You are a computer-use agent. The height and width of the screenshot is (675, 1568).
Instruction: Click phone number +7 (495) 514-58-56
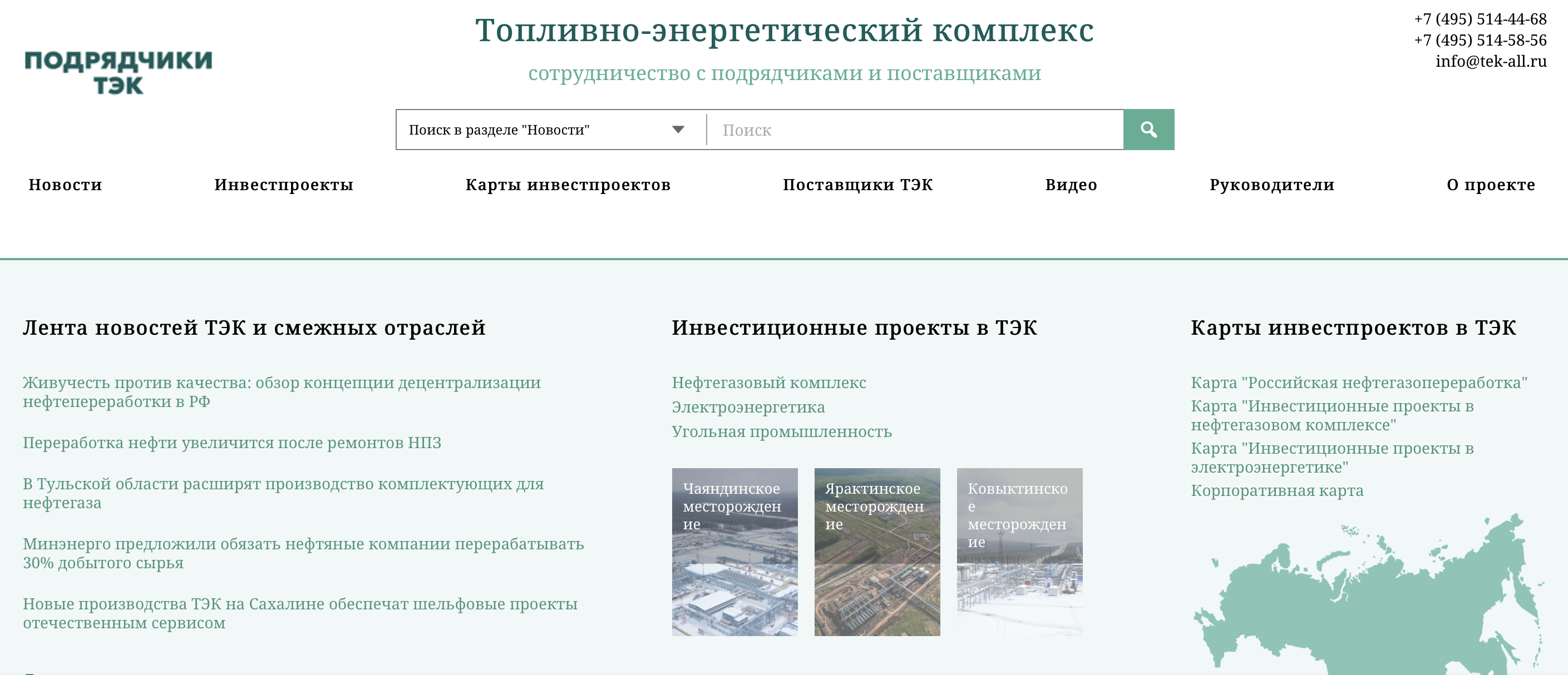[x=1480, y=40]
